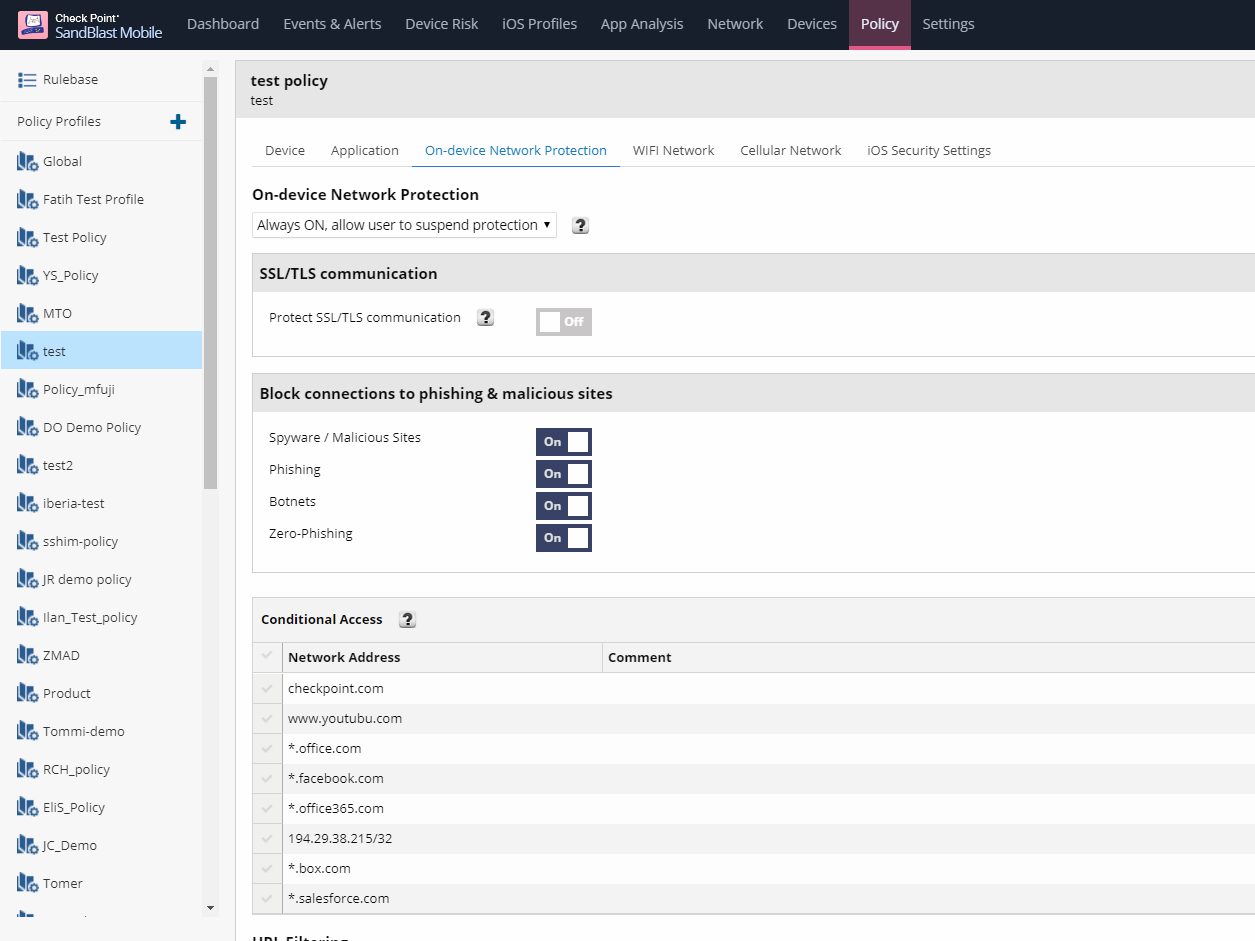
Task: Click help icon beside Protect SSL/TLS communication
Action: (485, 318)
